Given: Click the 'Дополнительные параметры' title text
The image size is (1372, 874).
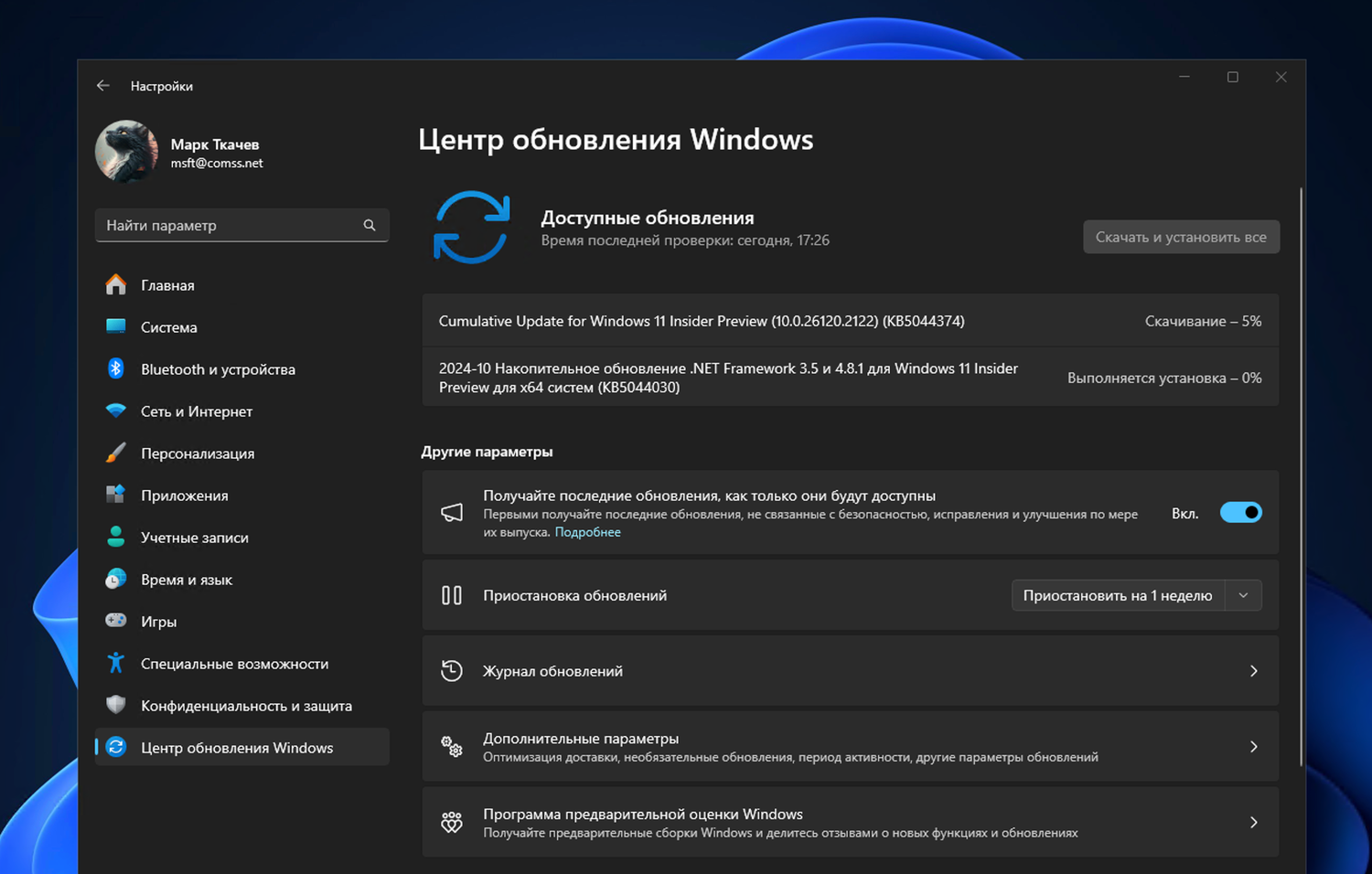Looking at the screenshot, I should click(x=581, y=739).
